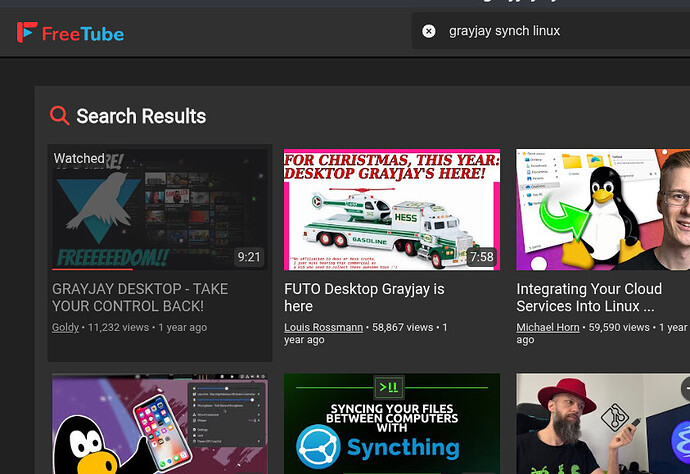Click the 9:21 duration badge
The height and width of the screenshot is (474, 690).
(249, 257)
